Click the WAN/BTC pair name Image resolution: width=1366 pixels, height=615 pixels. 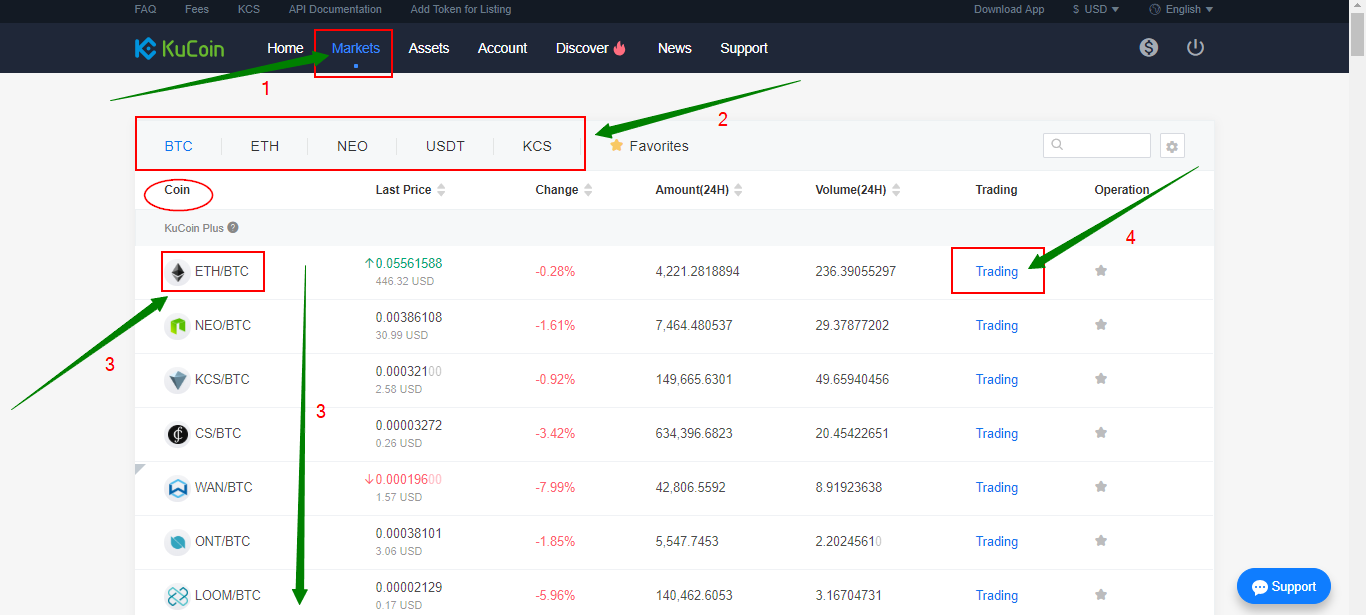(224, 487)
